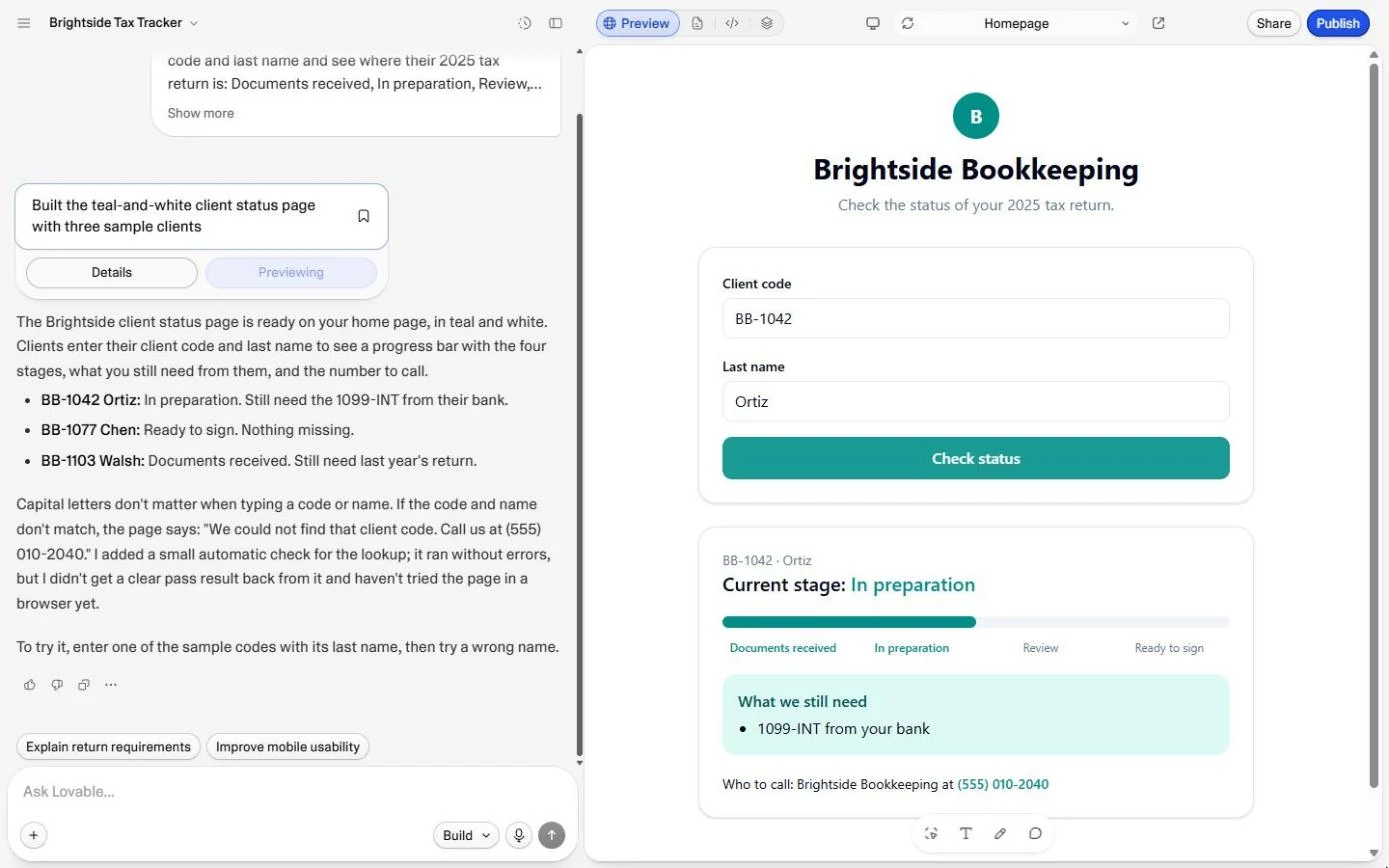Expand the prompt with Show more
Image resolution: width=1389 pixels, height=868 pixels.
pos(201,113)
